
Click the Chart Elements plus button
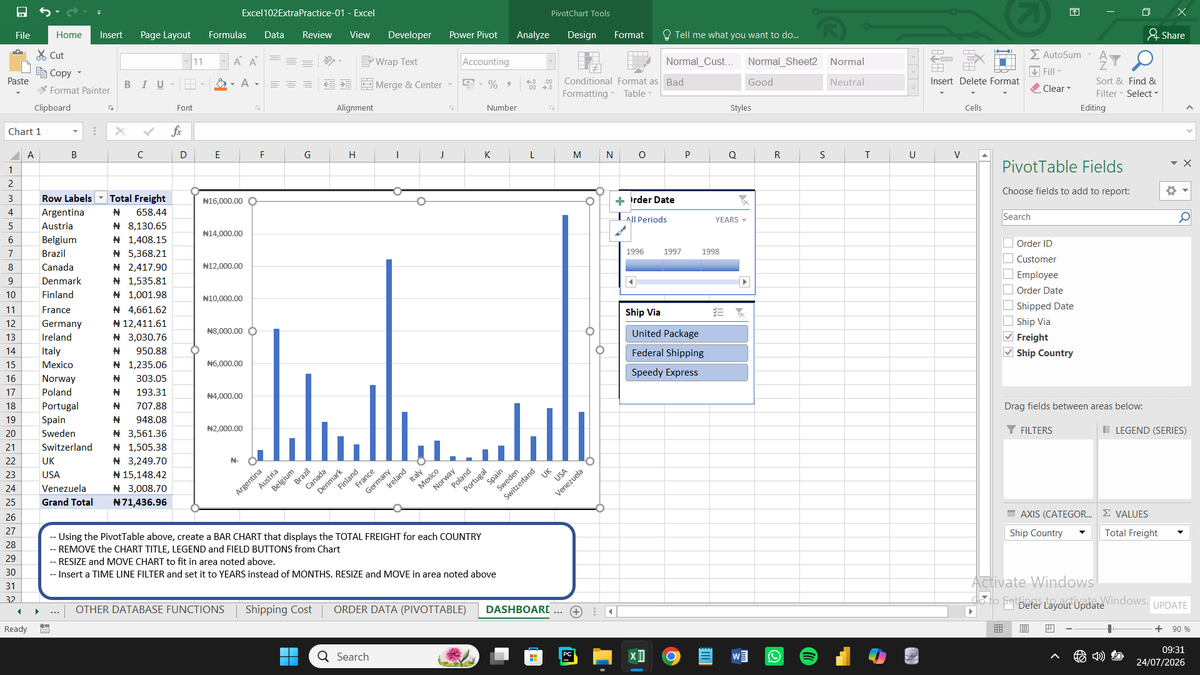click(620, 200)
